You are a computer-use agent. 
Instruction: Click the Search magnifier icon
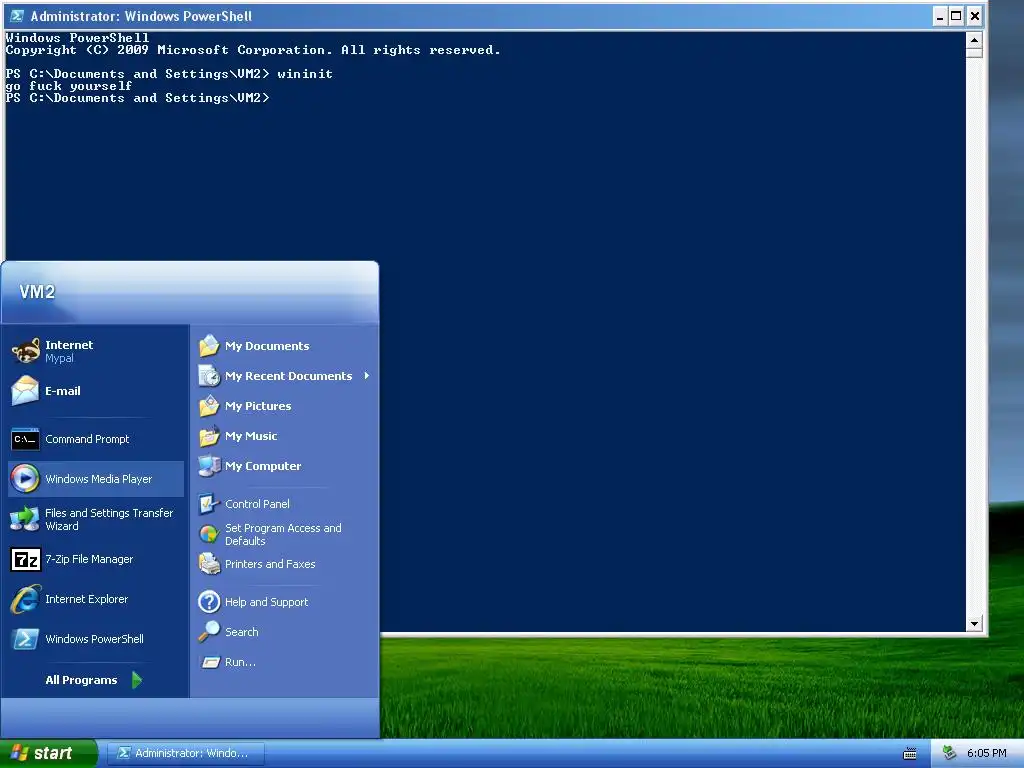click(209, 632)
